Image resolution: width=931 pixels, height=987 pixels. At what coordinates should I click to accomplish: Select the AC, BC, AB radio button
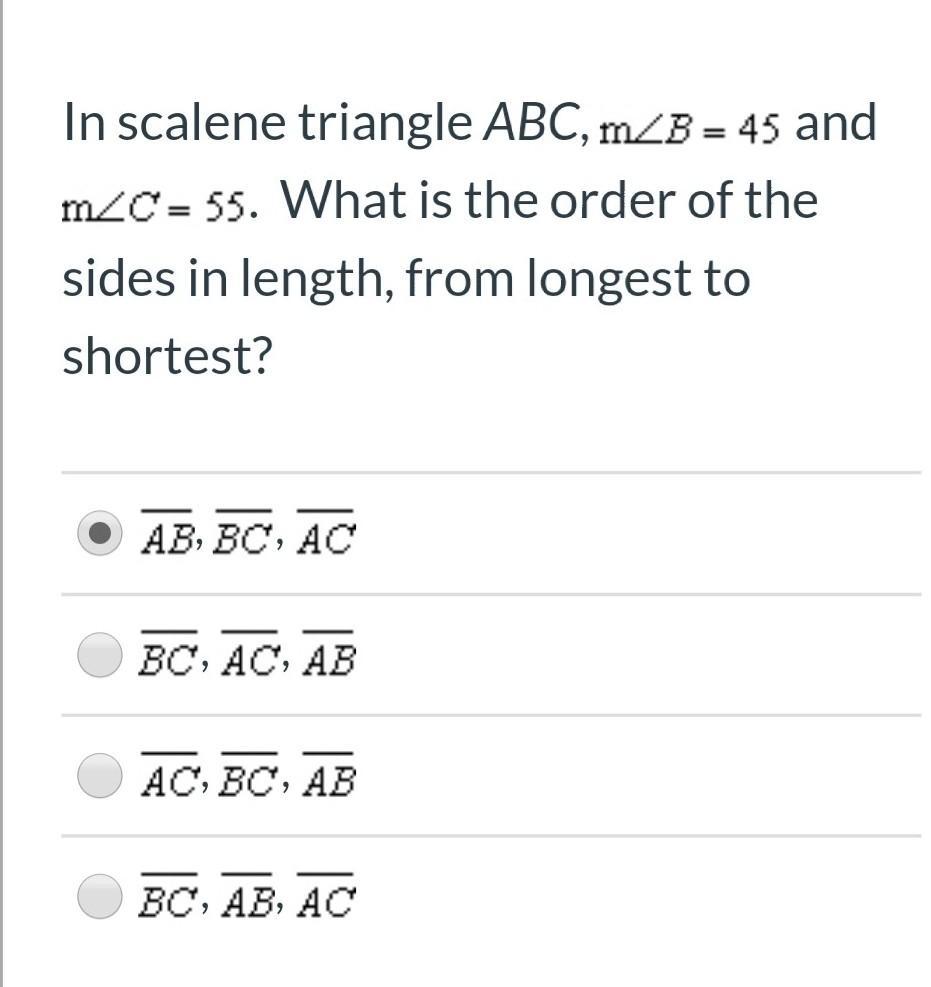tap(100, 777)
